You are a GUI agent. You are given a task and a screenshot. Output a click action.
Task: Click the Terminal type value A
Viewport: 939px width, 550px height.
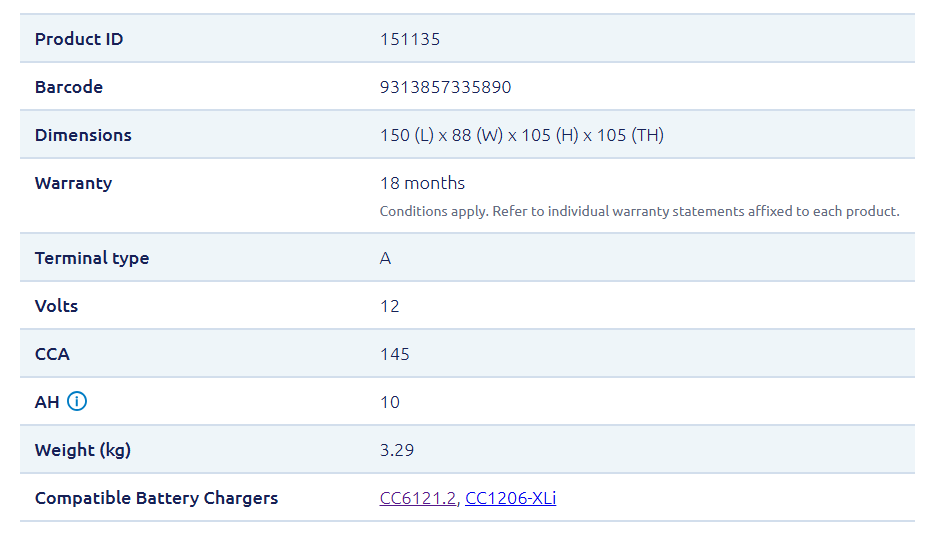coord(385,258)
